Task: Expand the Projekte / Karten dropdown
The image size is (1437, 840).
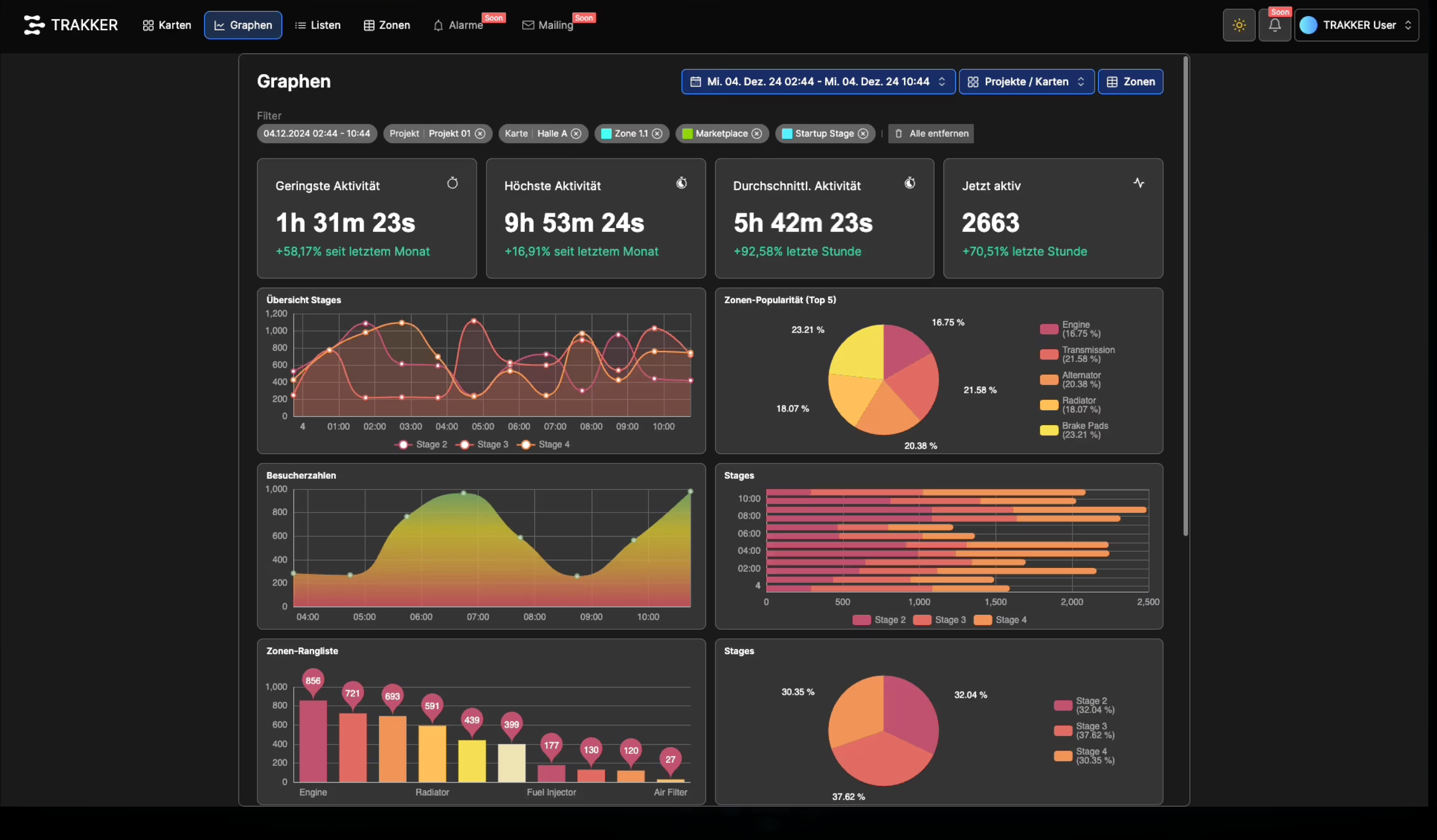Action: (x=1026, y=82)
